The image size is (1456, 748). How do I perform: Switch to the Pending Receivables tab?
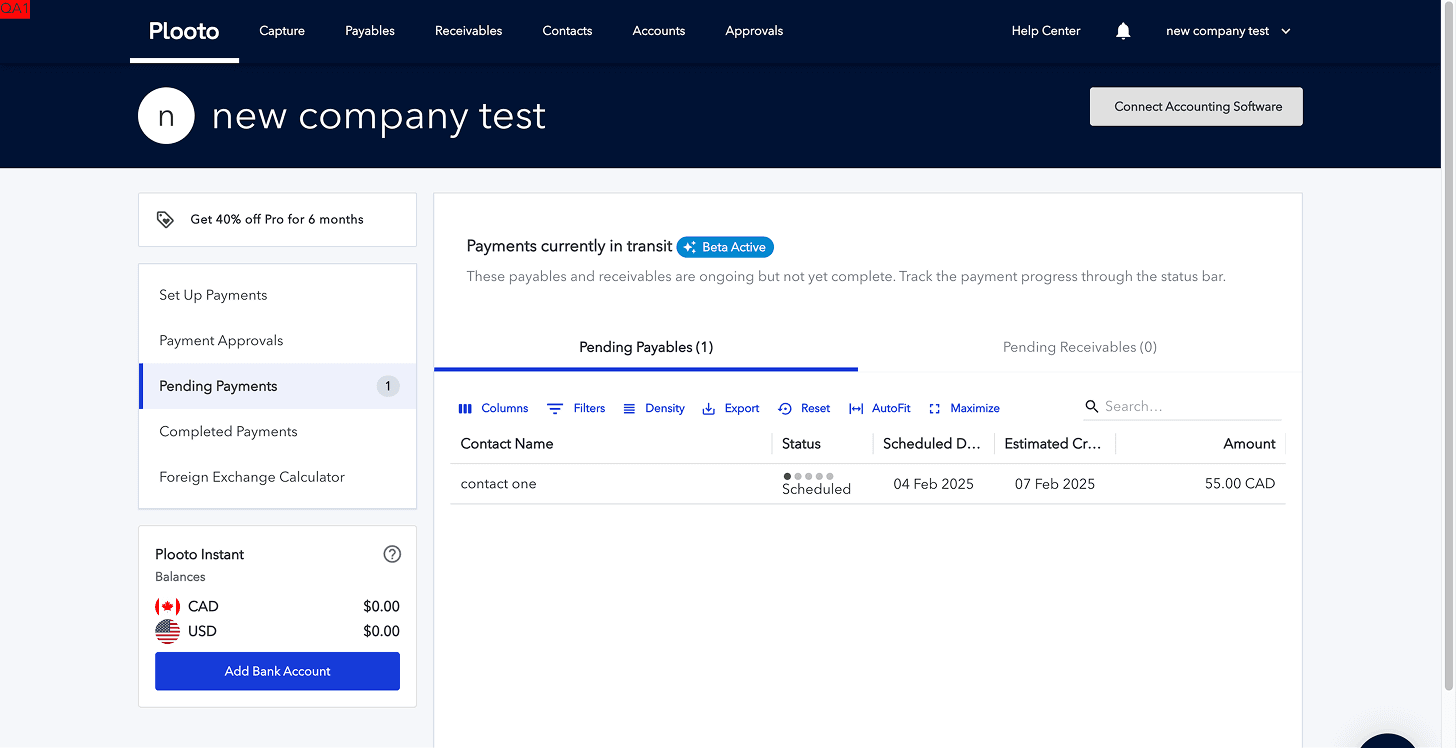click(x=1080, y=347)
